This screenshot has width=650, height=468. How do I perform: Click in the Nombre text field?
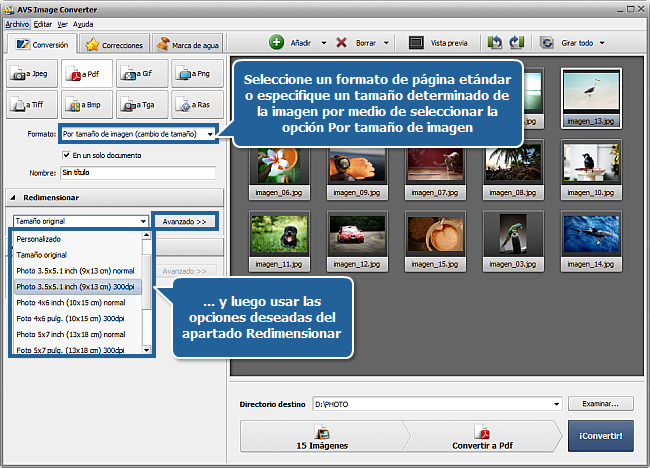pos(138,173)
